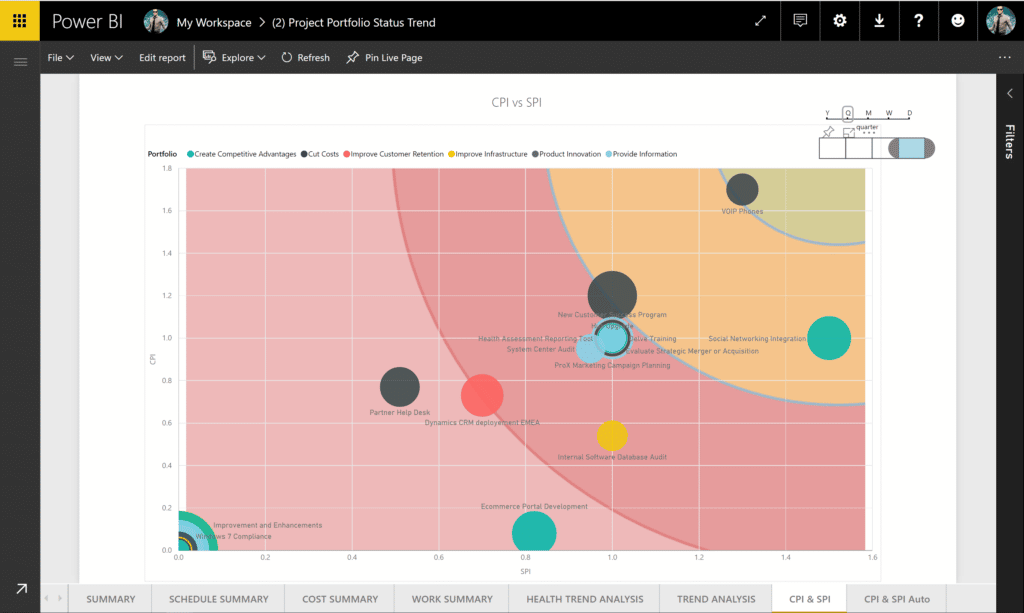Toggle Product Innovation legend entry
This screenshot has height=613, width=1024.
[x=566, y=154]
